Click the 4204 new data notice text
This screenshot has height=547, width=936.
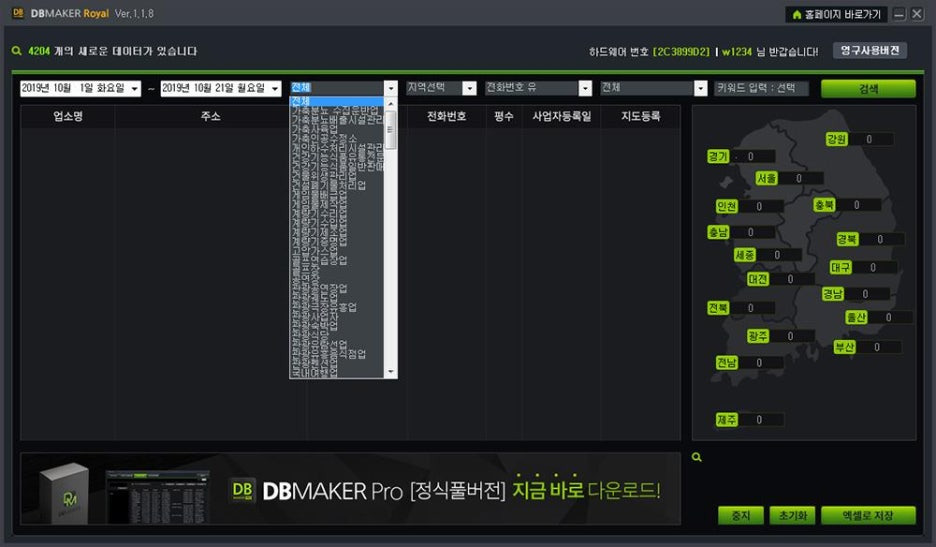[x=112, y=51]
